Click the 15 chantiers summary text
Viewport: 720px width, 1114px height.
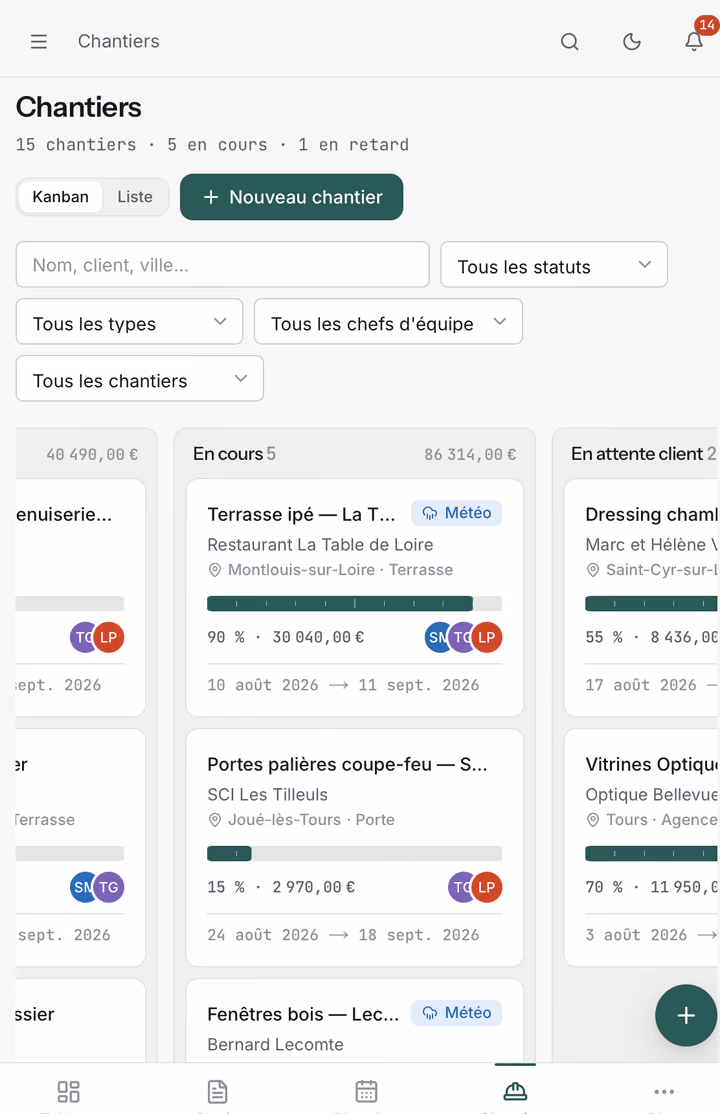[76, 145]
